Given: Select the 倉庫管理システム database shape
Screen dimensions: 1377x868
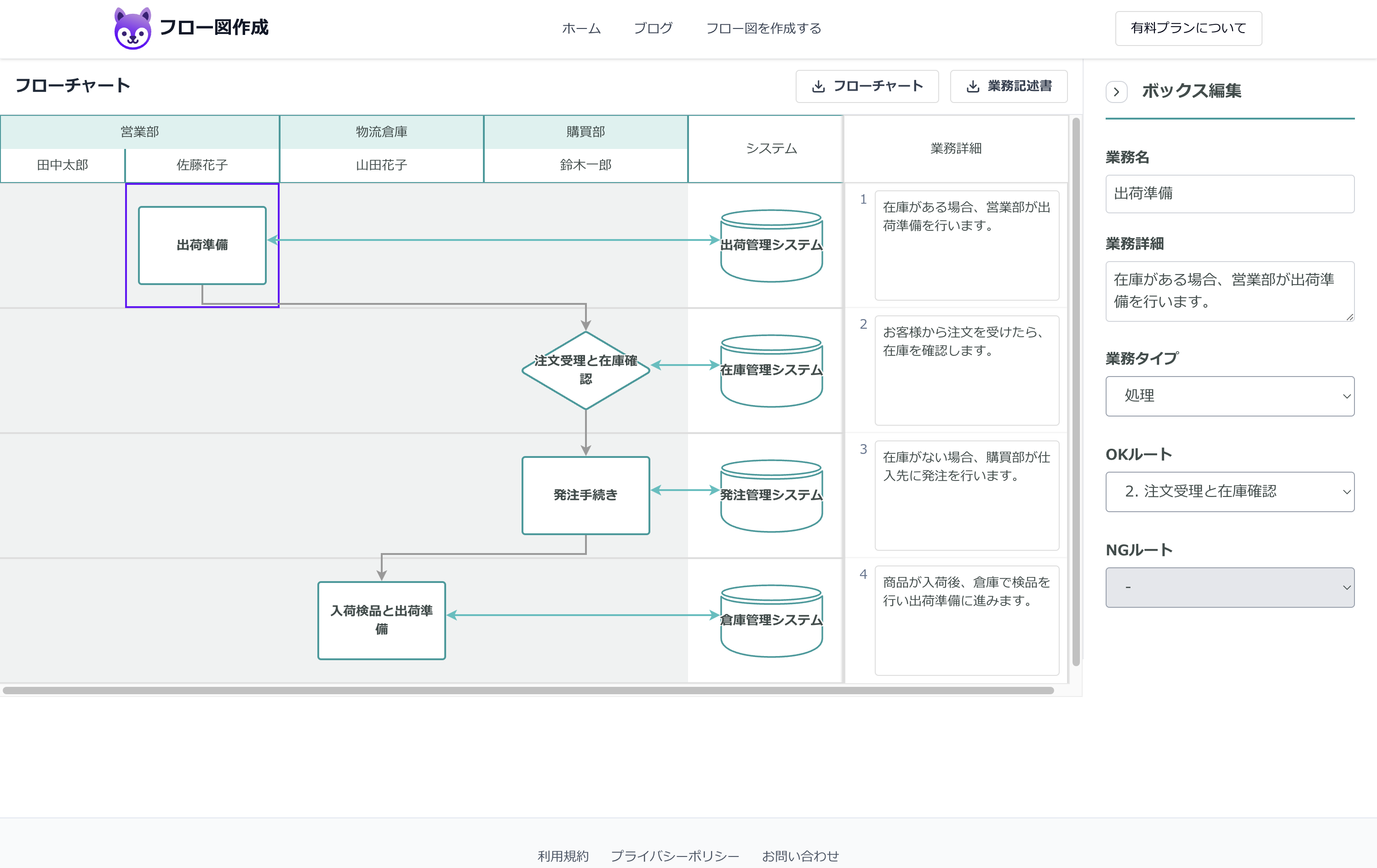Looking at the screenshot, I should (771, 620).
